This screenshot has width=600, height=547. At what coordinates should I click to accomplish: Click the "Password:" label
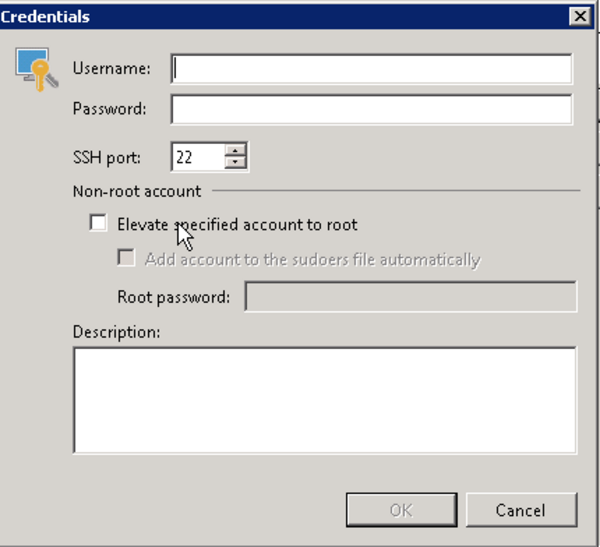[x=110, y=108]
